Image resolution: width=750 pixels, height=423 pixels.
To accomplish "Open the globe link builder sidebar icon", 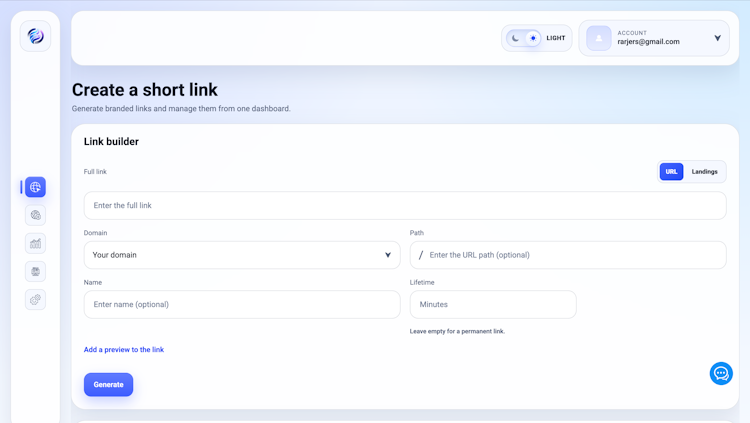I will click(35, 187).
